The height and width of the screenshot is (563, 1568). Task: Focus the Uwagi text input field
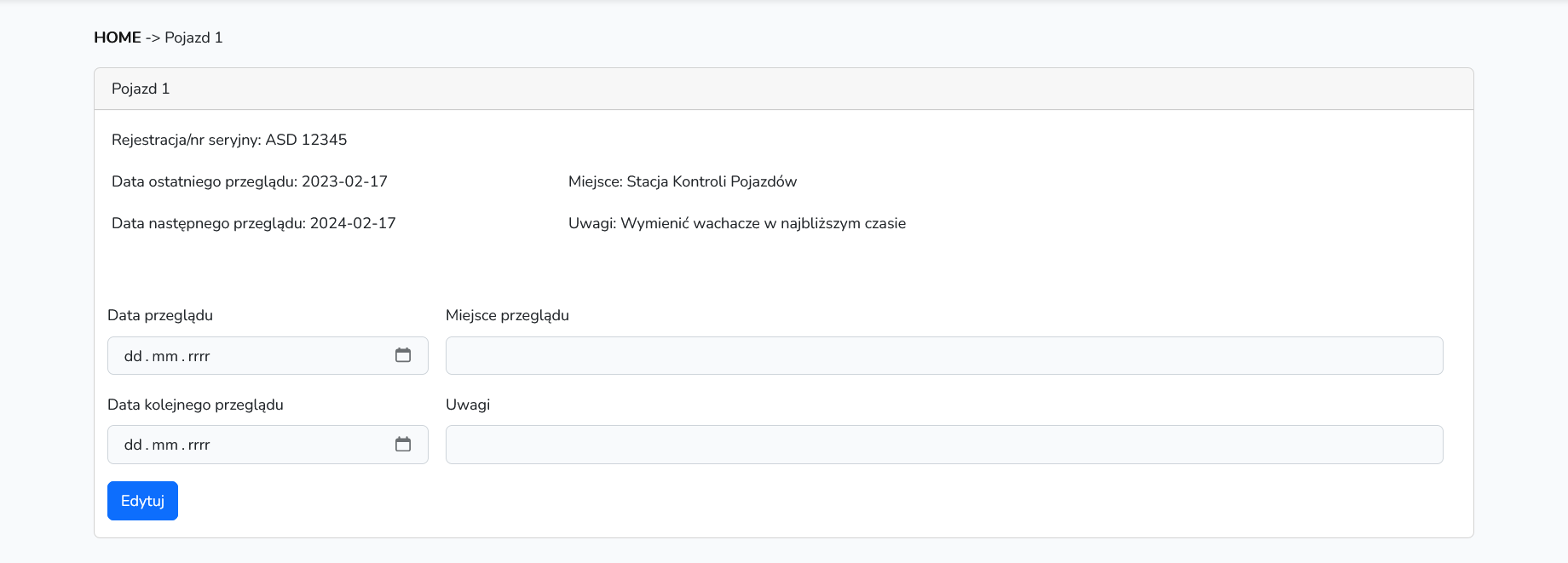943,445
